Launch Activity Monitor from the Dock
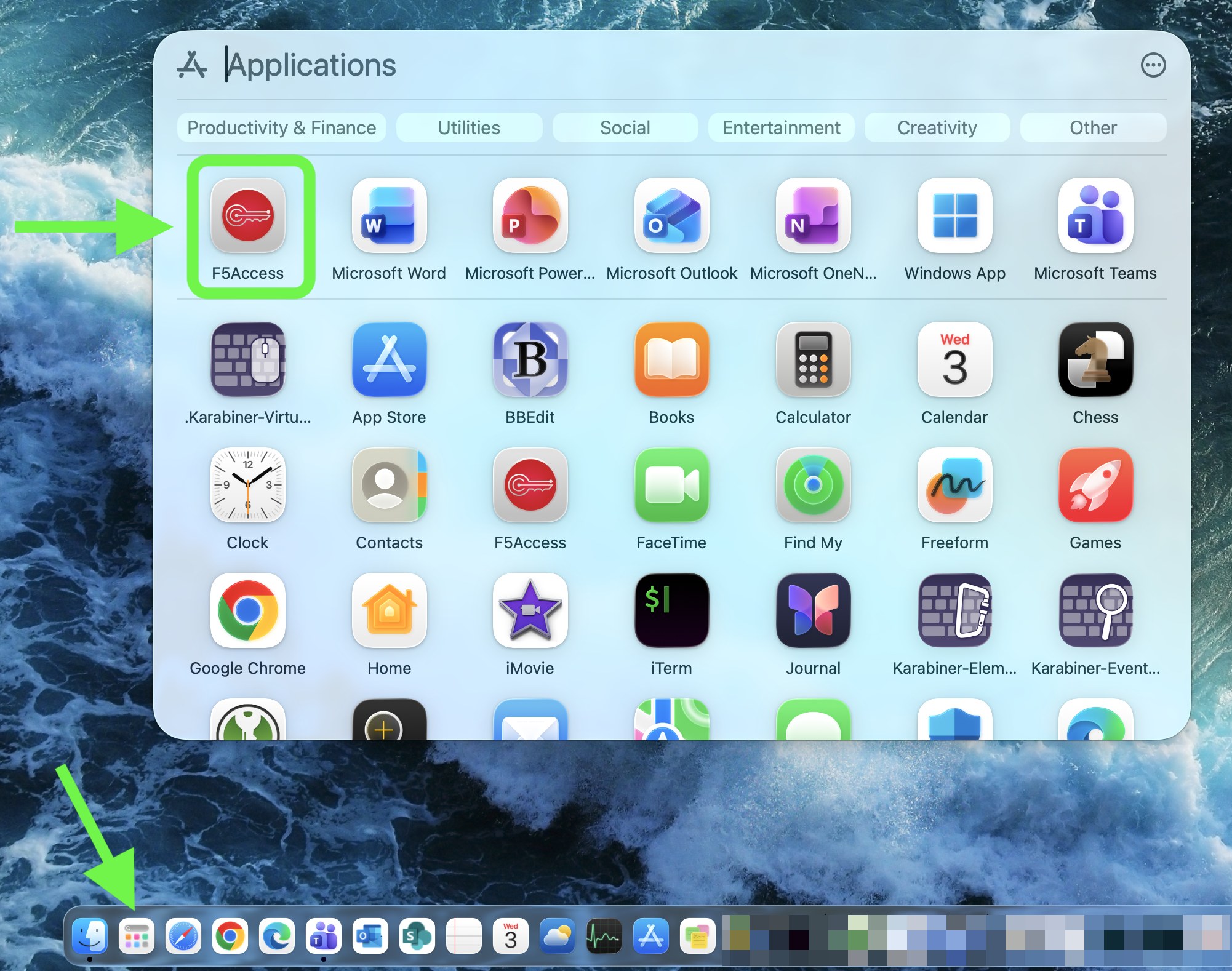 click(x=604, y=936)
